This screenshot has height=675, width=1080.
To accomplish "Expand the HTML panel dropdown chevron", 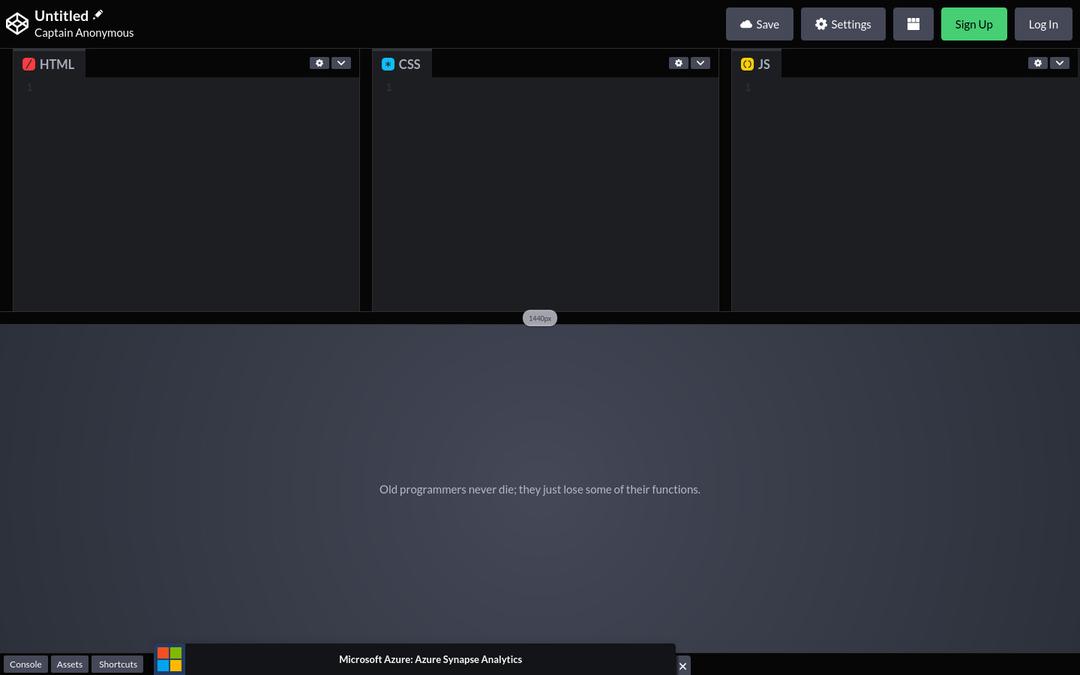I will pos(341,62).
